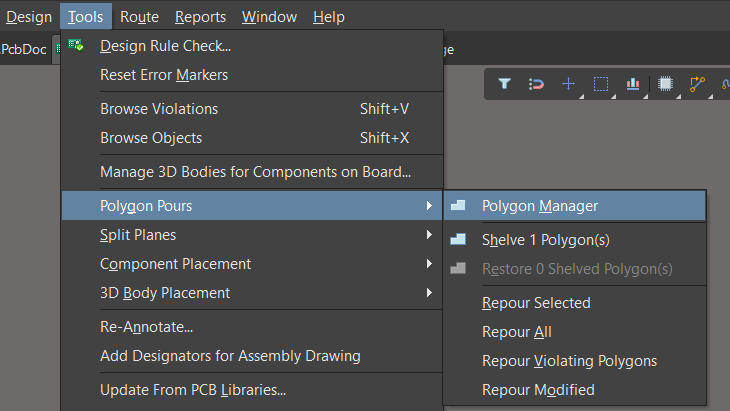This screenshot has height=411, width=730.
Task: Select Browse Violations entry
Action: coord(252,109)
